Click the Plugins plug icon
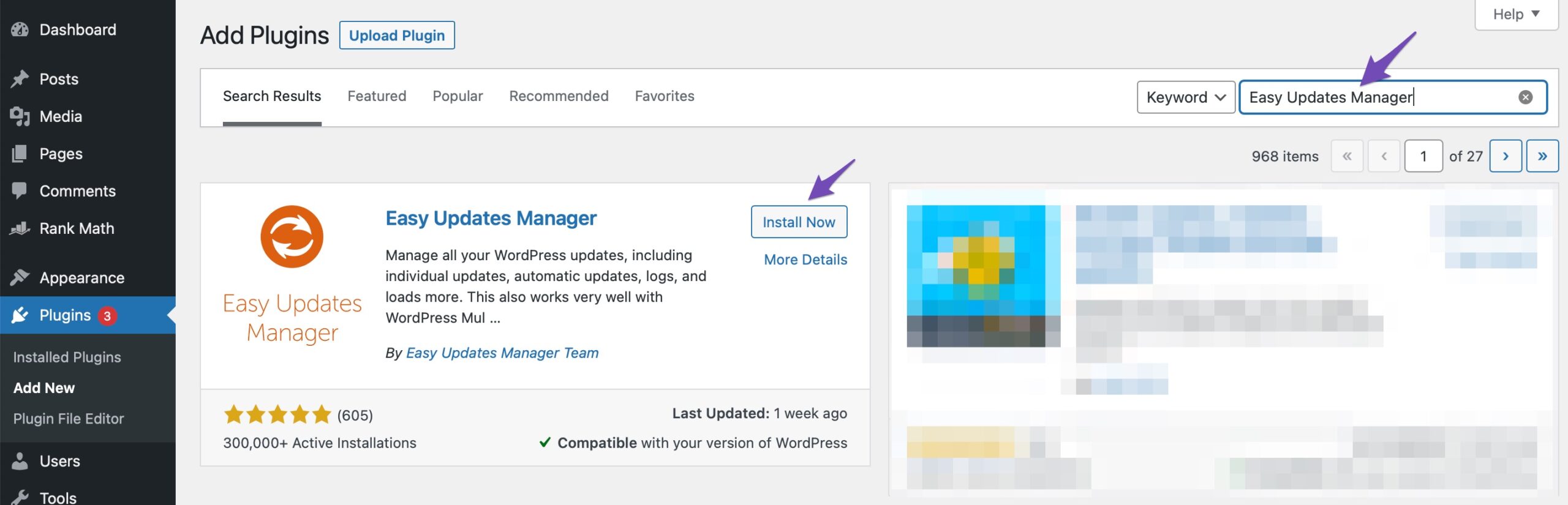This screenshot has width=1568, height=505. [20, 315]
